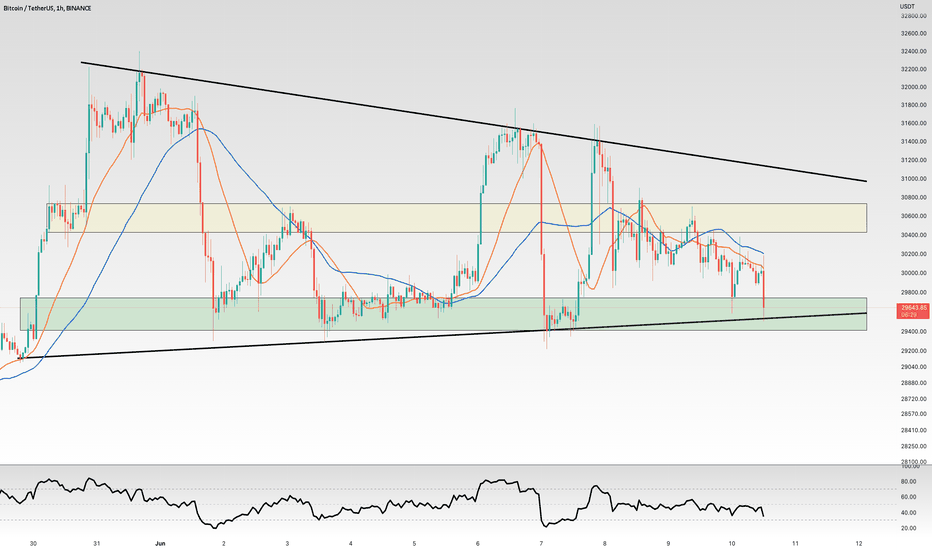Click the 28410.00 price axis label
Screen dimensions: 932x550
pos(914,430)
